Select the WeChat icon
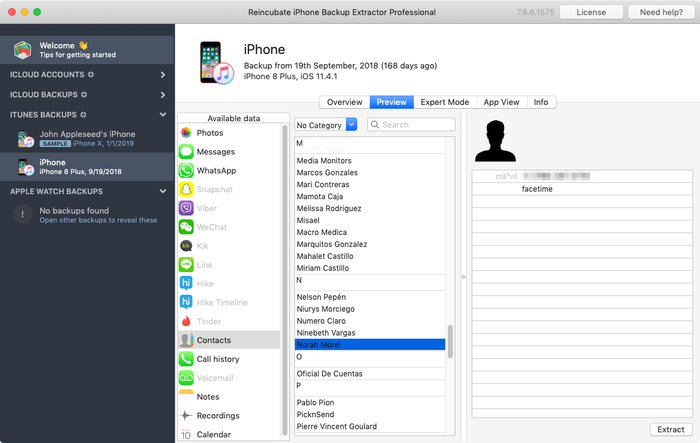The width and height of the screenshot is (700, 443). pos(186,227)
